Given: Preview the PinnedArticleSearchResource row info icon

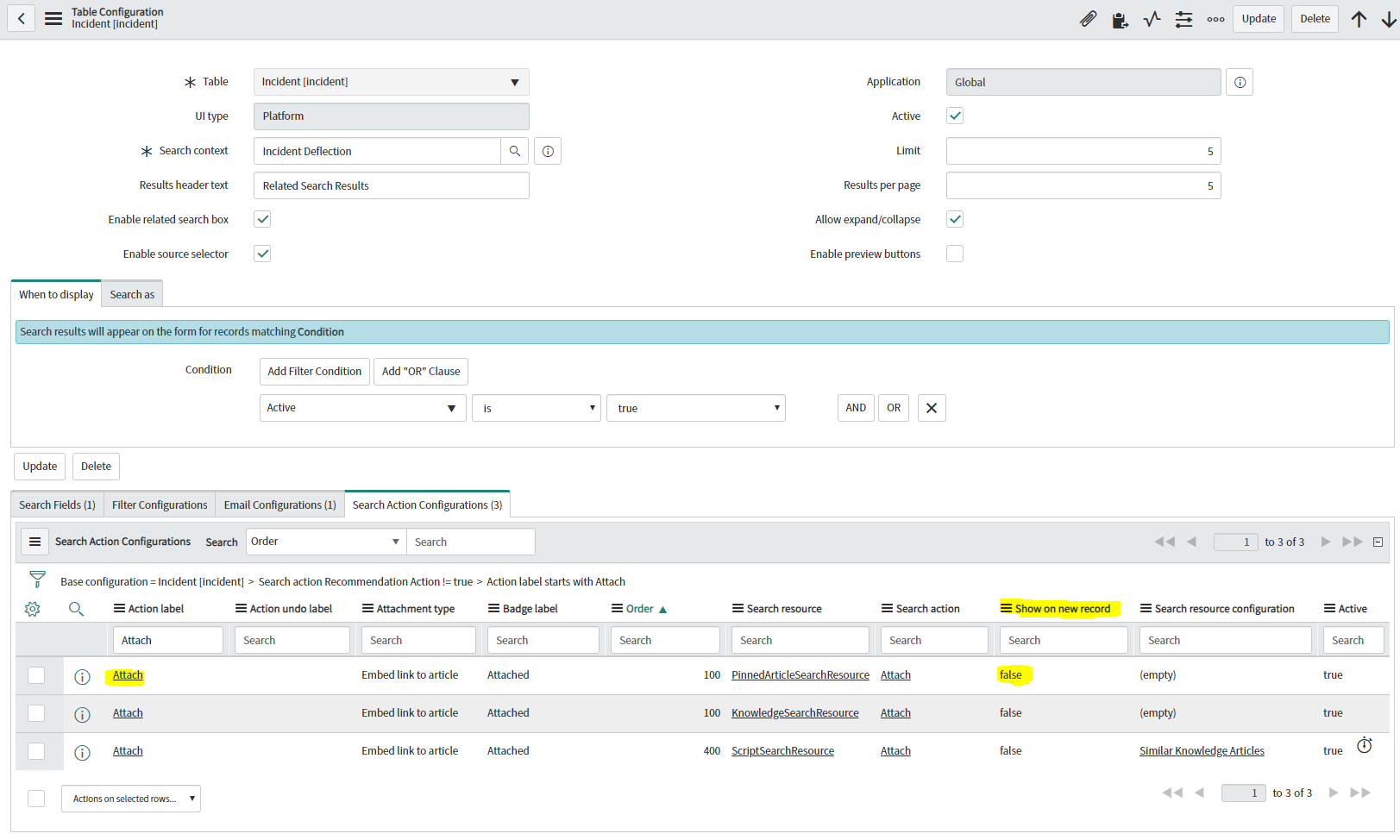Looking at the screenshot, I should (x=82, y=677).
